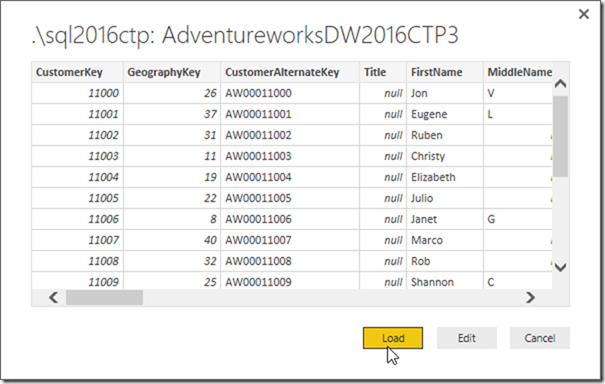The image size is (605, 384).
Task: Select the Title column header
Action: [x=383, y=72]
